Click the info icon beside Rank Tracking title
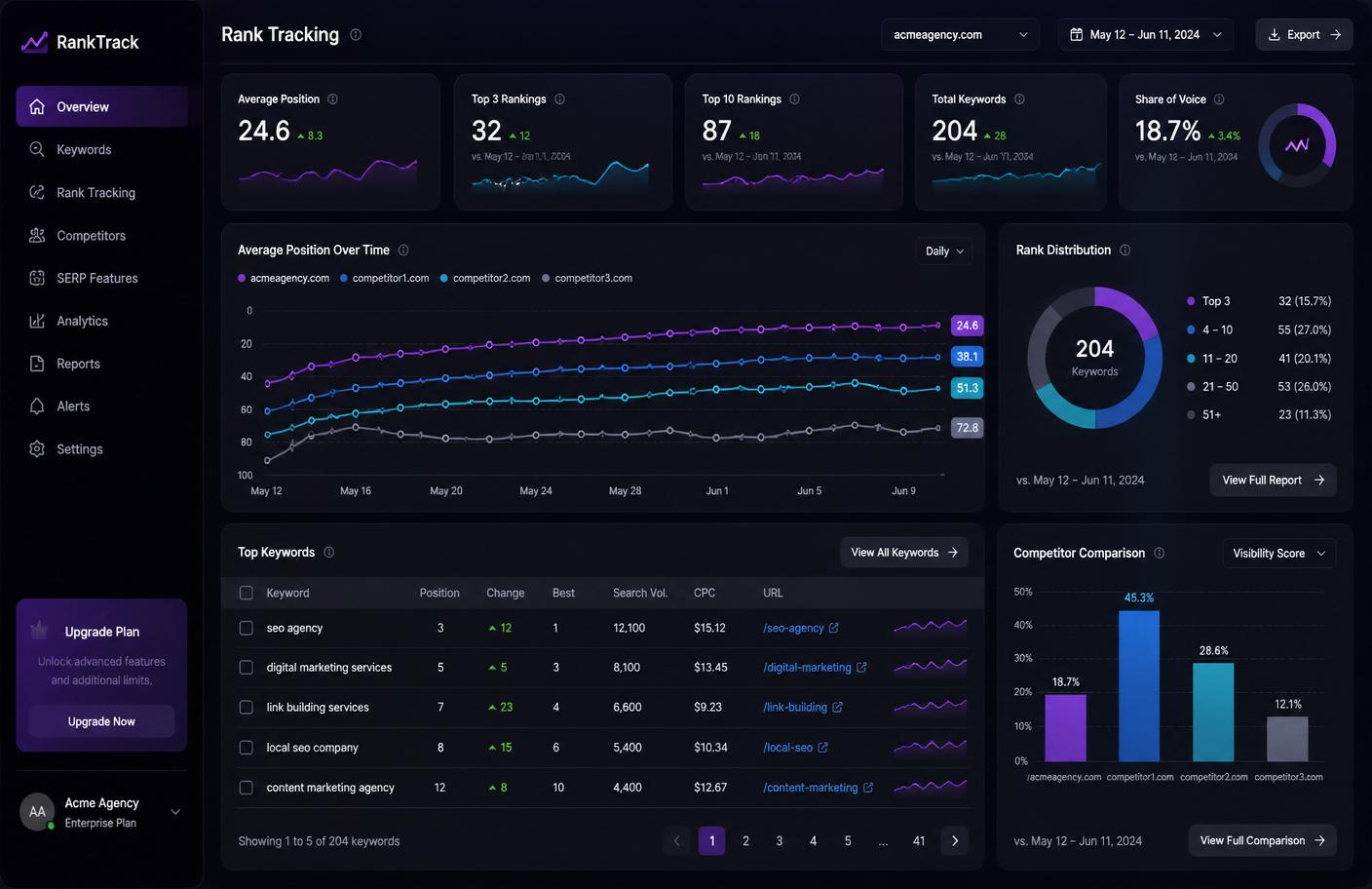 tap(356, 35)
